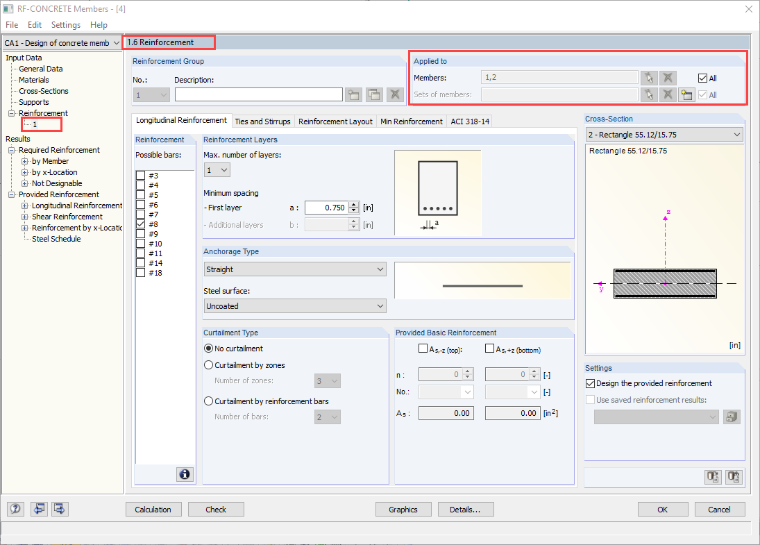
Task: Click the delete reinforcement group icon
Action: point(396,95)
